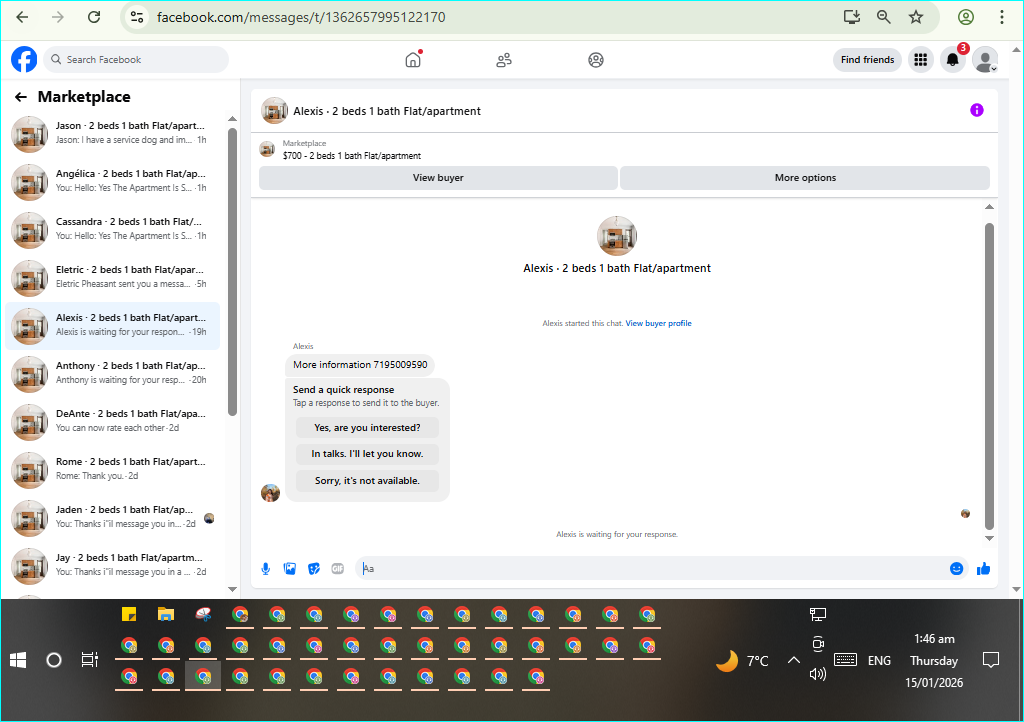Click the Search Facebook field
1024x722 pixels.
(136, 59)
